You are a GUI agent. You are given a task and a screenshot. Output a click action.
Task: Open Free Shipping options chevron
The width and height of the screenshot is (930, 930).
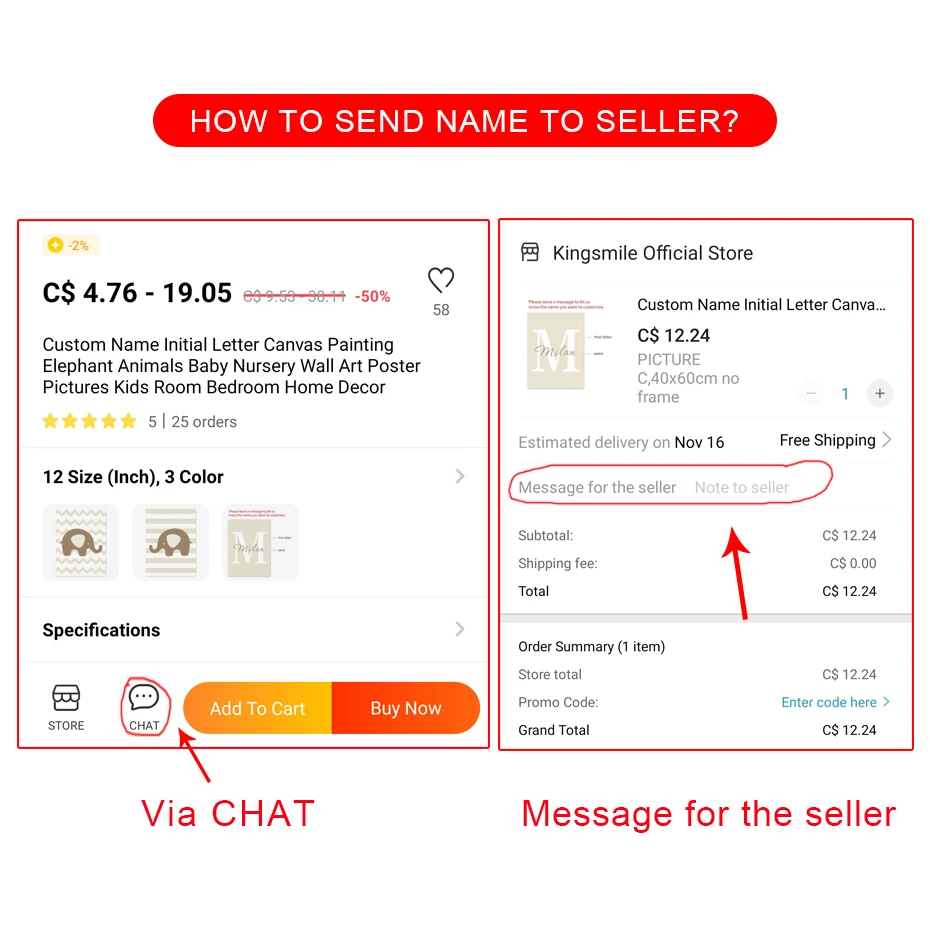[887, 440]
